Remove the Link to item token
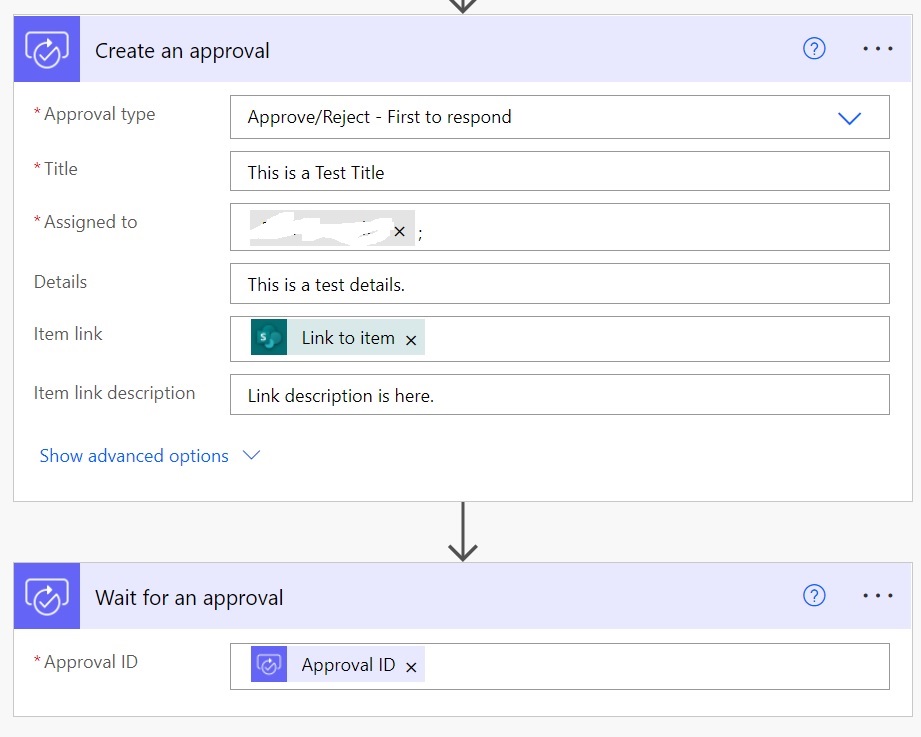 411,340
